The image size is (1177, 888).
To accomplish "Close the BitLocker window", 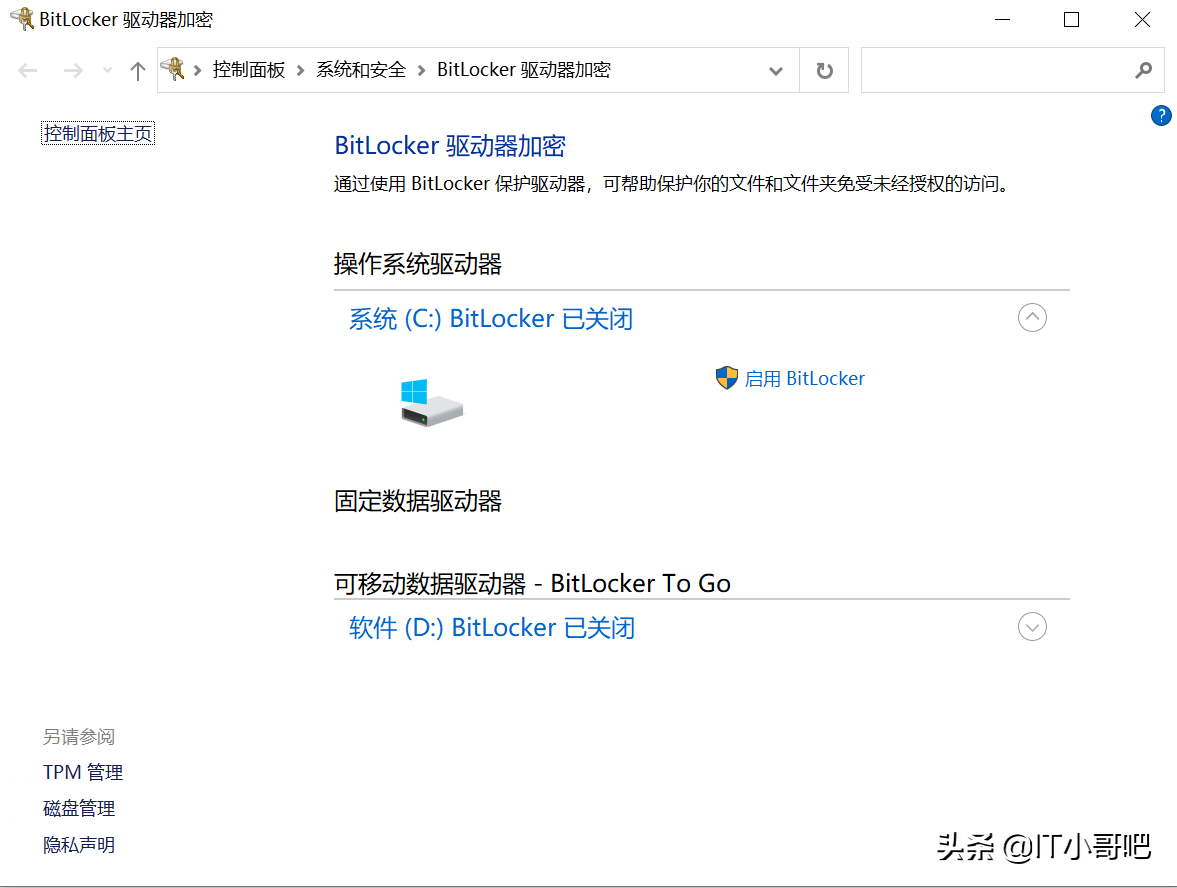I will click(1142, 20).
